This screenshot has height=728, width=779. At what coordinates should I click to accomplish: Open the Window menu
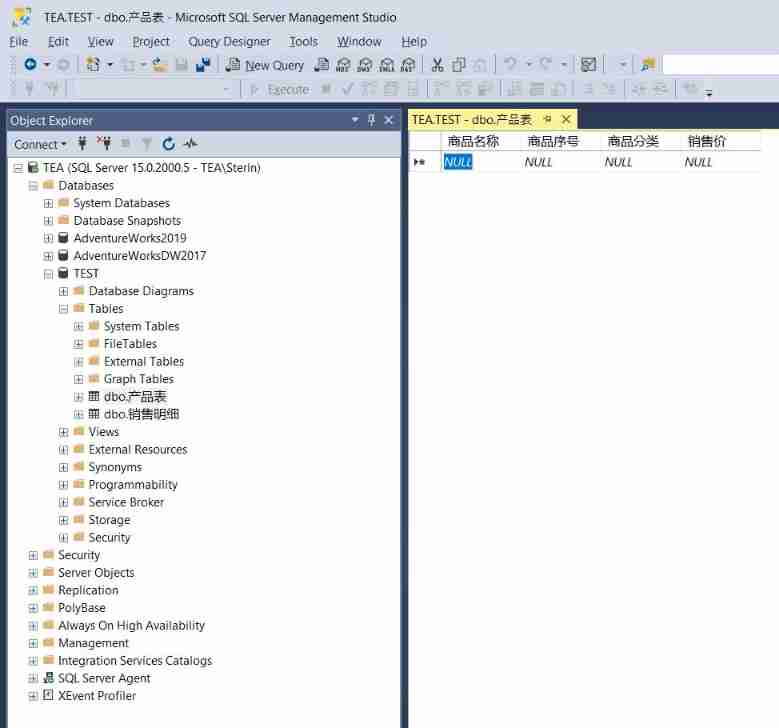point(359,42)
